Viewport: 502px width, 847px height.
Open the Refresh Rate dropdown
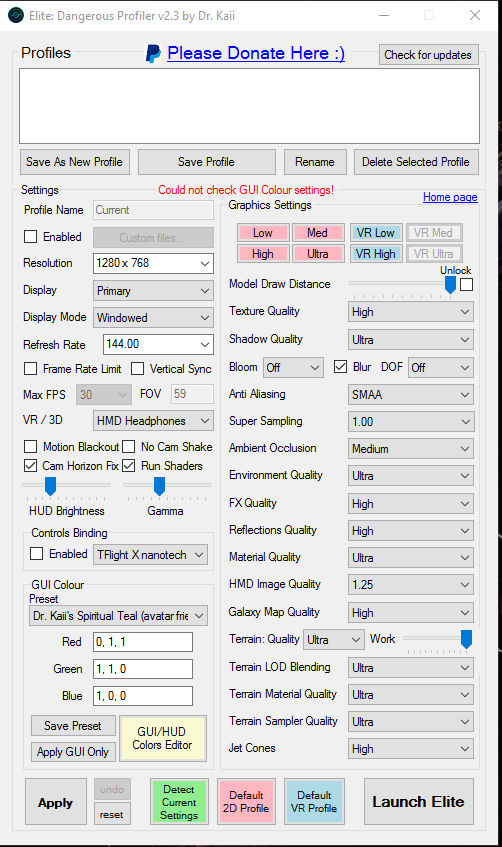(158, 344)
